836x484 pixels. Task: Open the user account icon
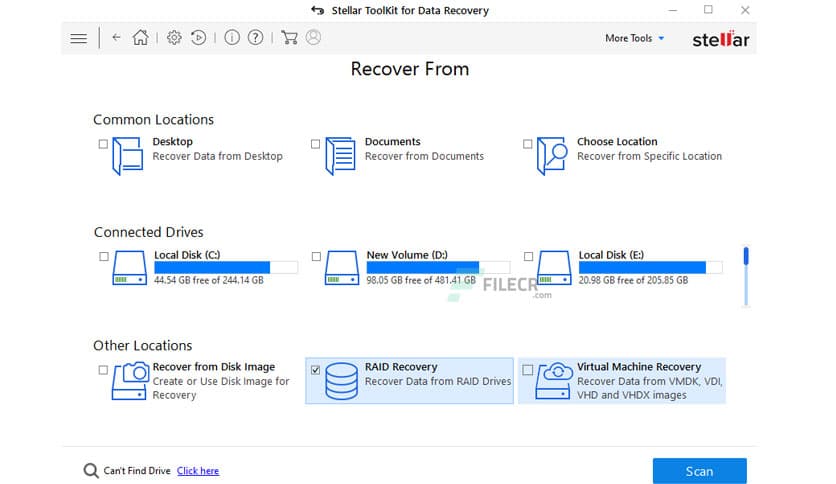click(x=314, y=37)
